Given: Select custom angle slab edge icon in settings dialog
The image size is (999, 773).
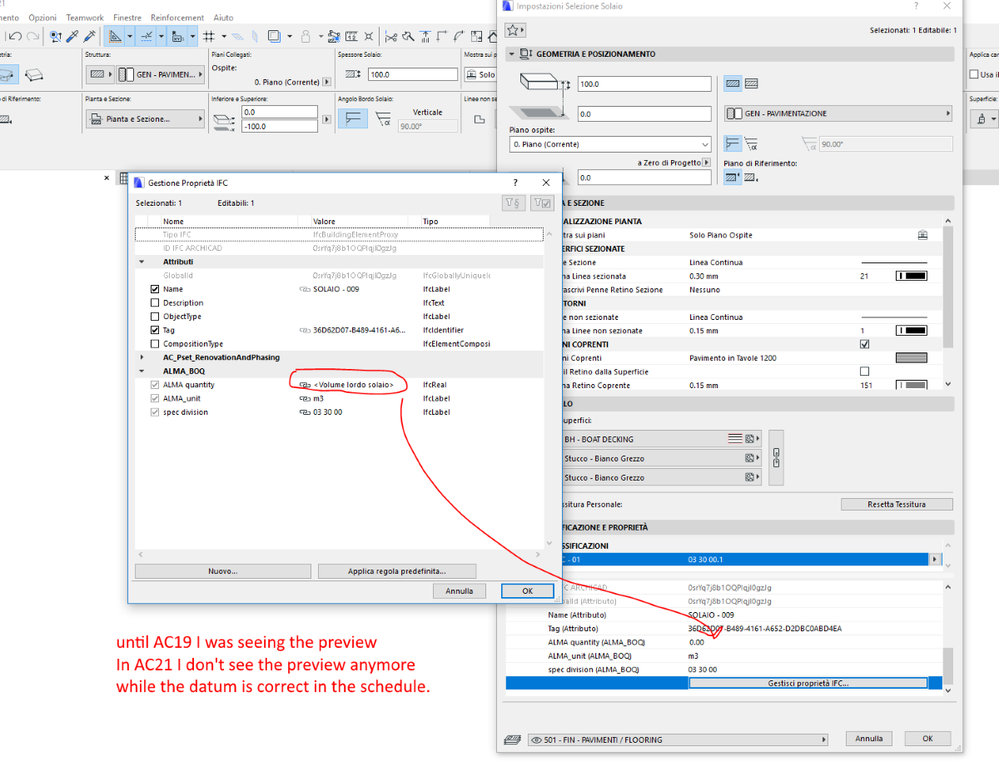Looking at the screenshot, I should click(x=751, y=144).
